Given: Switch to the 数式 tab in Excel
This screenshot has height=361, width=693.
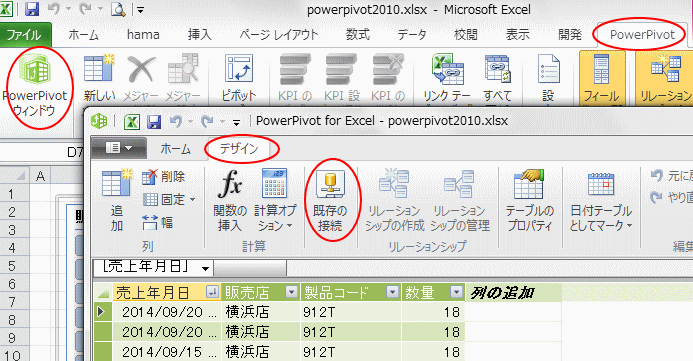Looking at the screenshot, I should coord(358,35).
